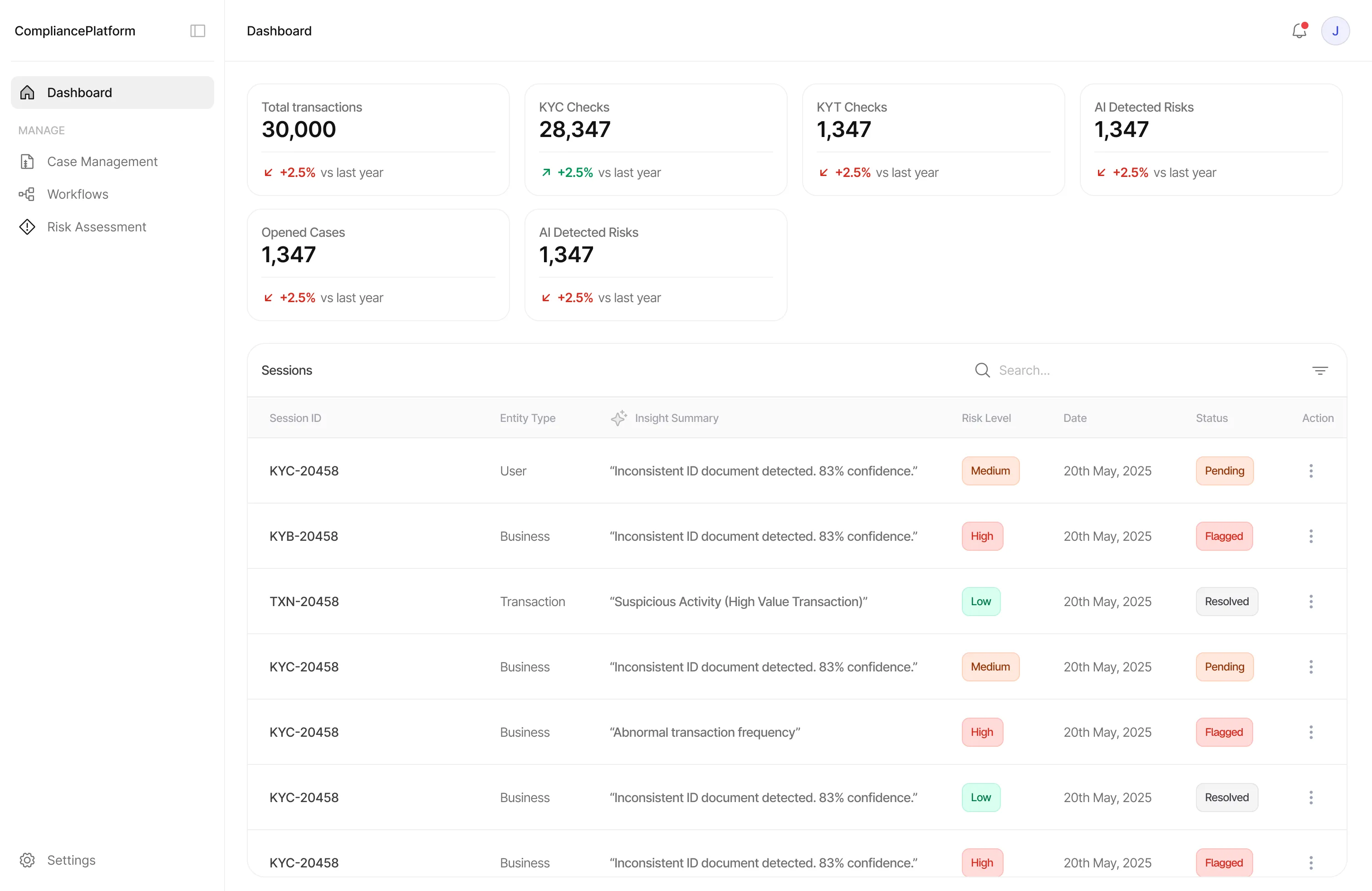This screenshot has width=1372, height=891.
Task: Click the High risk level chip on KYB-20458
Action: (x=982, y=536)
